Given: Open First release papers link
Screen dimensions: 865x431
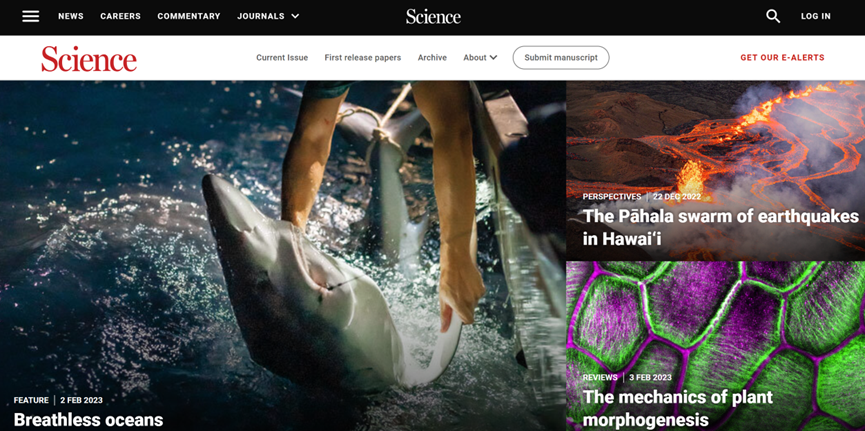Looking at the screenshot, I should (362, 57).
